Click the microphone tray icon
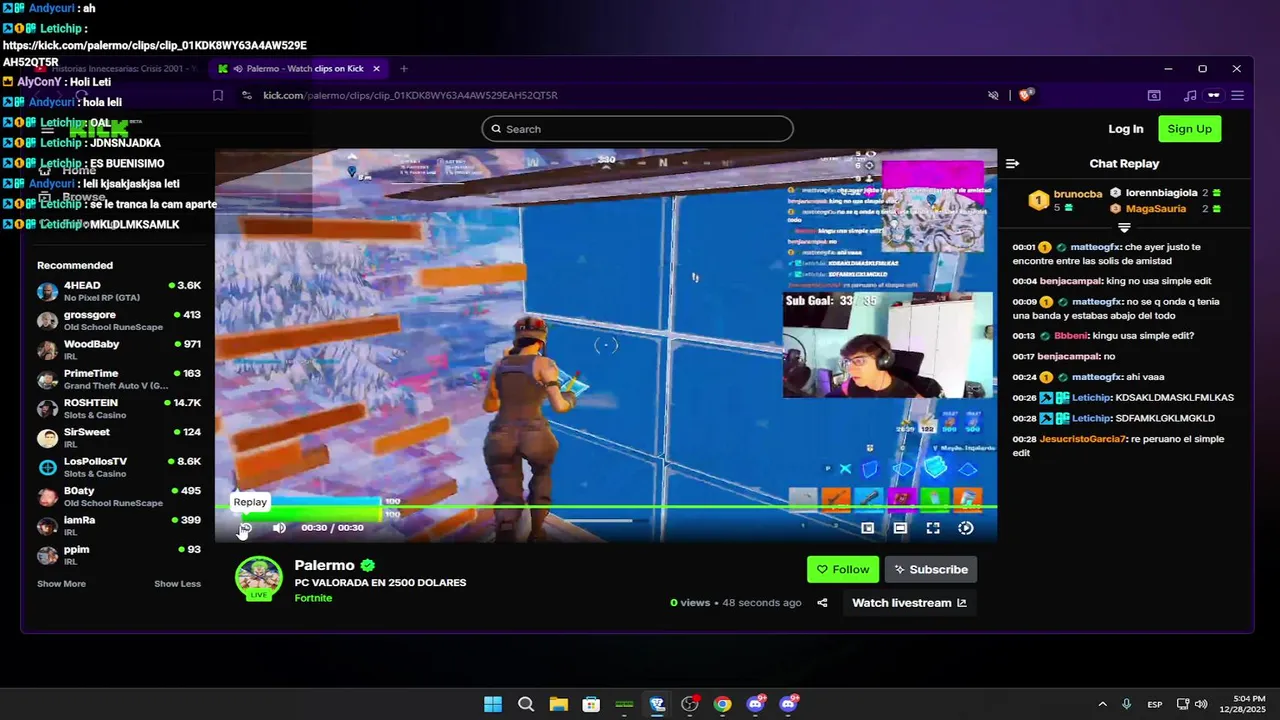Viewport: 1280px width, 720px height. tap(1127, 704)
